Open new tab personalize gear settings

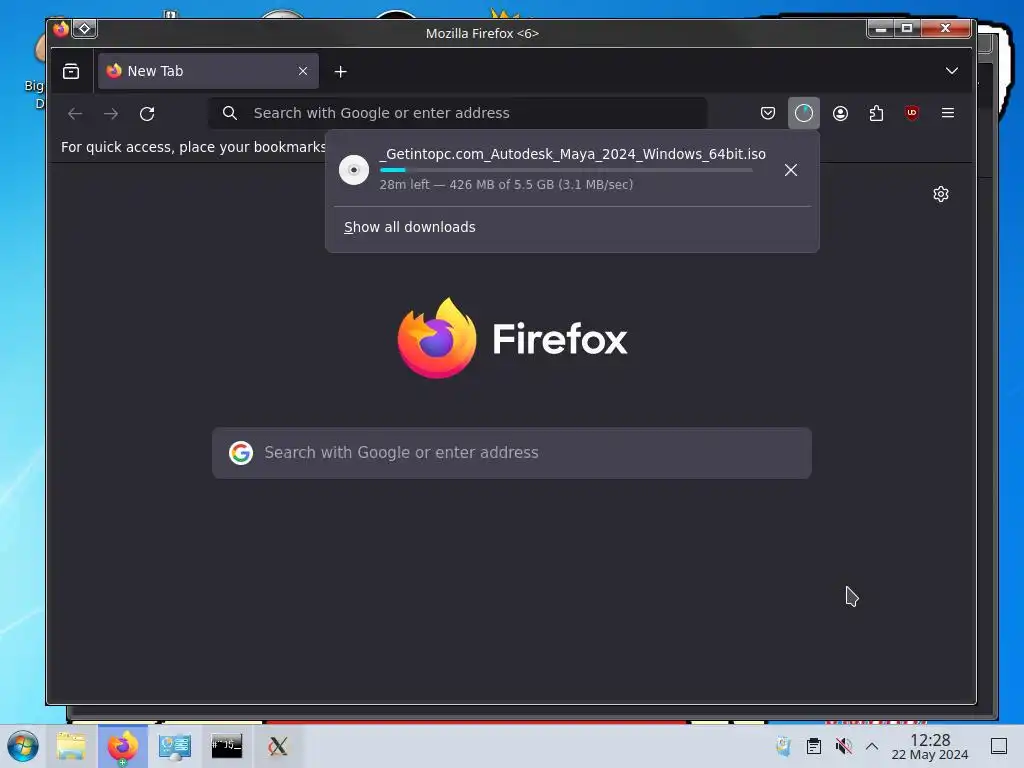point(940,194)
